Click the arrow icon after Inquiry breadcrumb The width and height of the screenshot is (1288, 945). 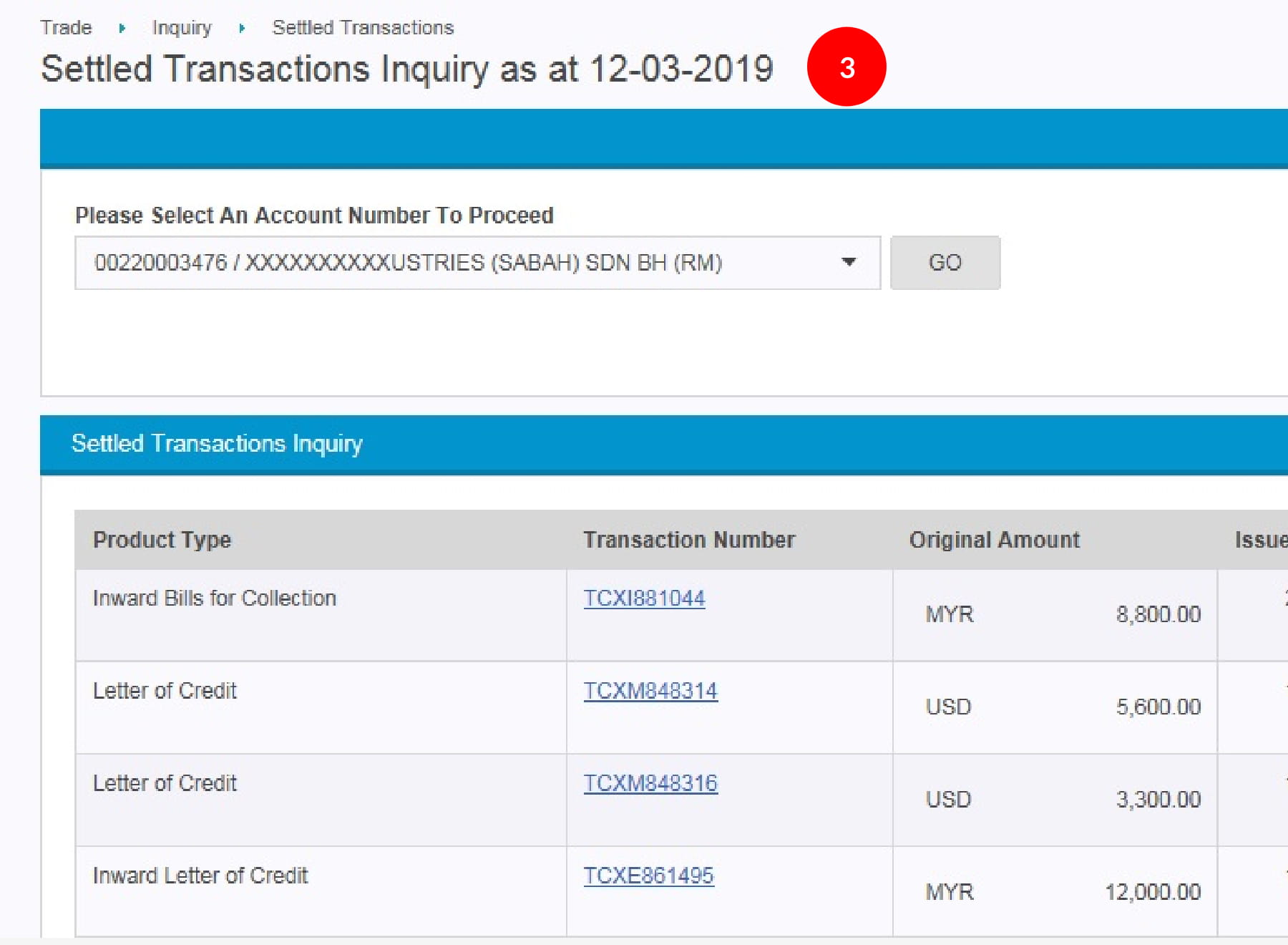click(x=242, y=29)
